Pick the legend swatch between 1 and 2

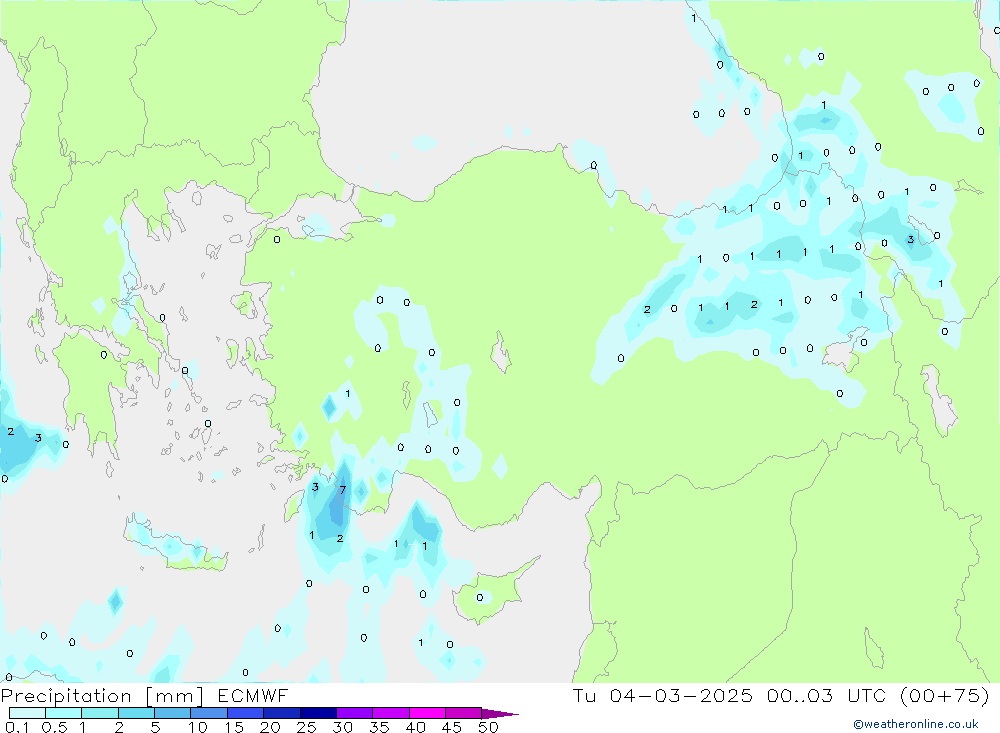coord(99,713)
